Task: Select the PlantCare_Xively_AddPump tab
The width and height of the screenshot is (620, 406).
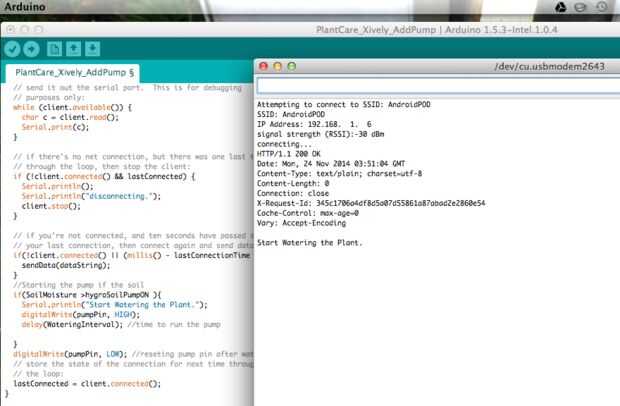Action: tap(74, 72)
